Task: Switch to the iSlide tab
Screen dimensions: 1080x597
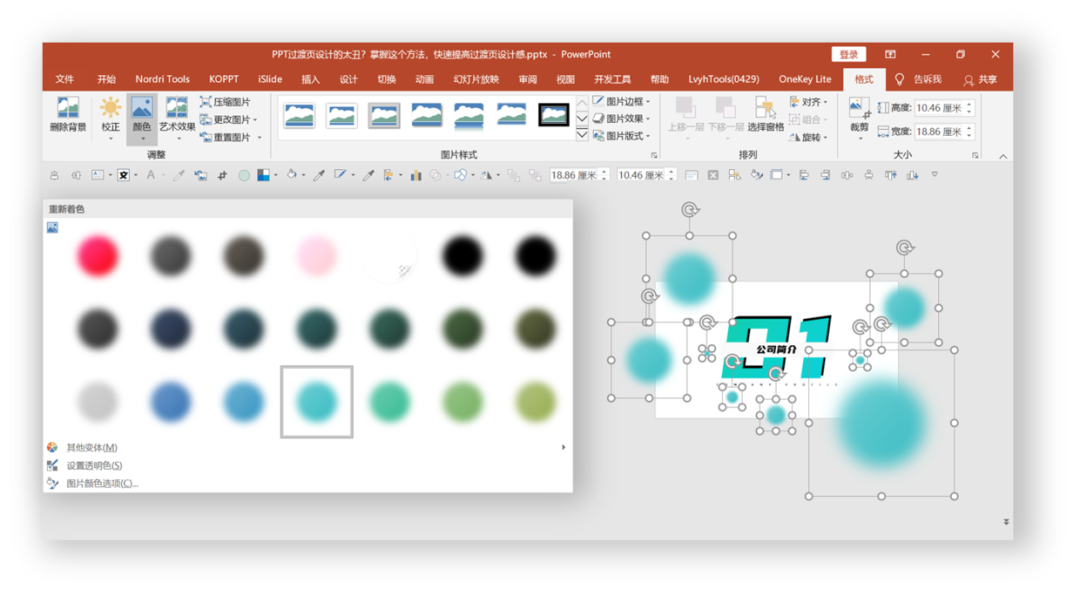Action: (x=270, y=79)
